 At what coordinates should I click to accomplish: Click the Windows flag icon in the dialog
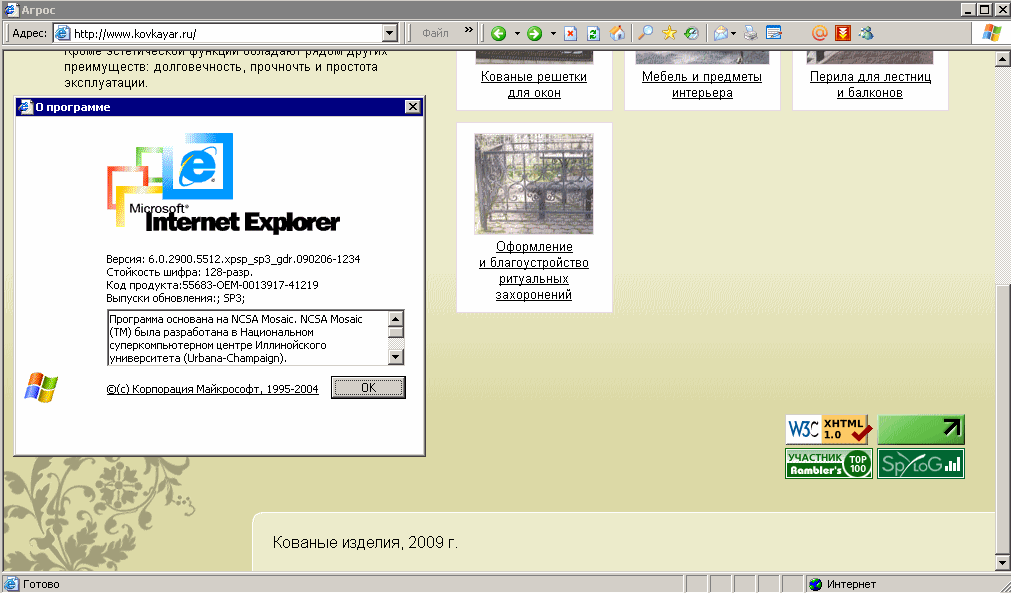[41, 387]
